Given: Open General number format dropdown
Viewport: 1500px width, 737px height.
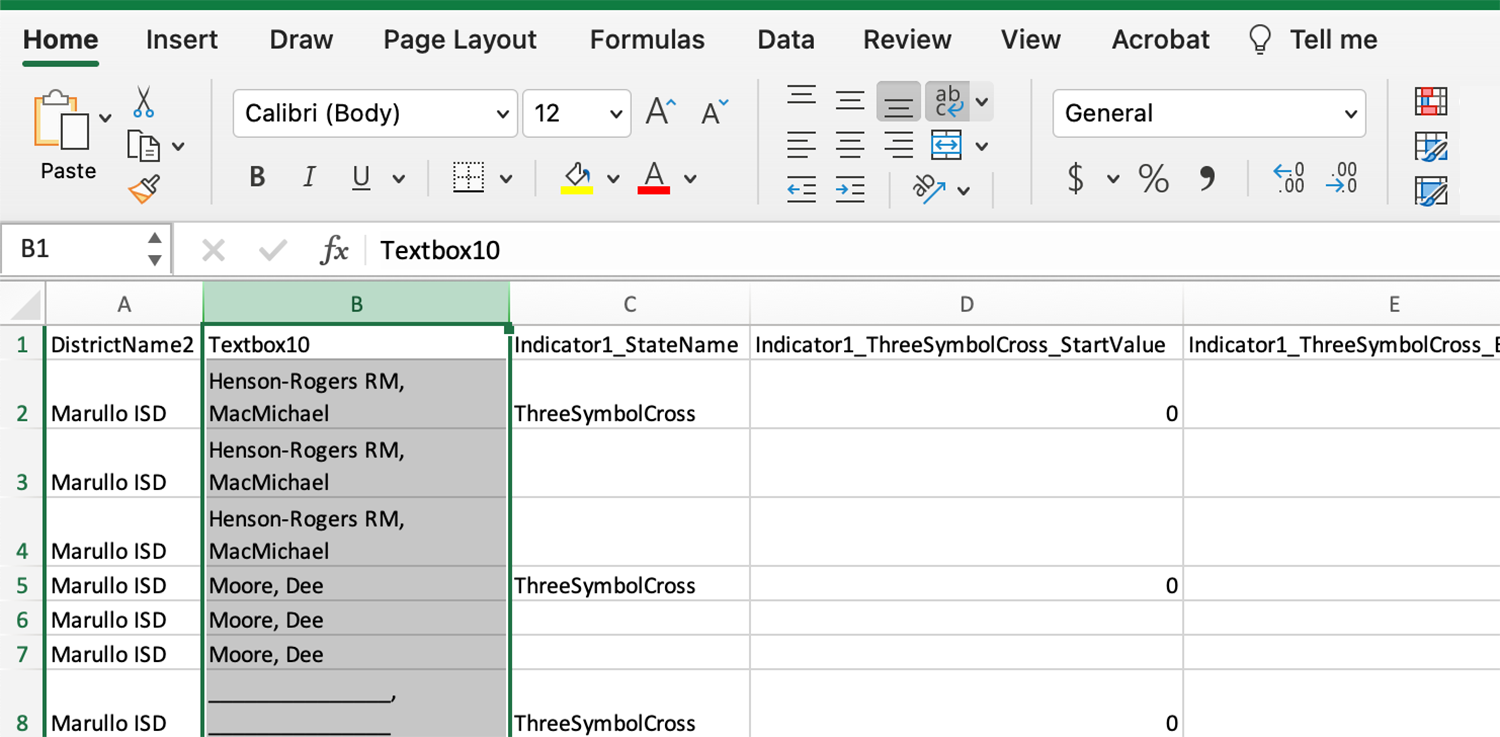Looking at the screenshot, I should tap(1351, 114).
